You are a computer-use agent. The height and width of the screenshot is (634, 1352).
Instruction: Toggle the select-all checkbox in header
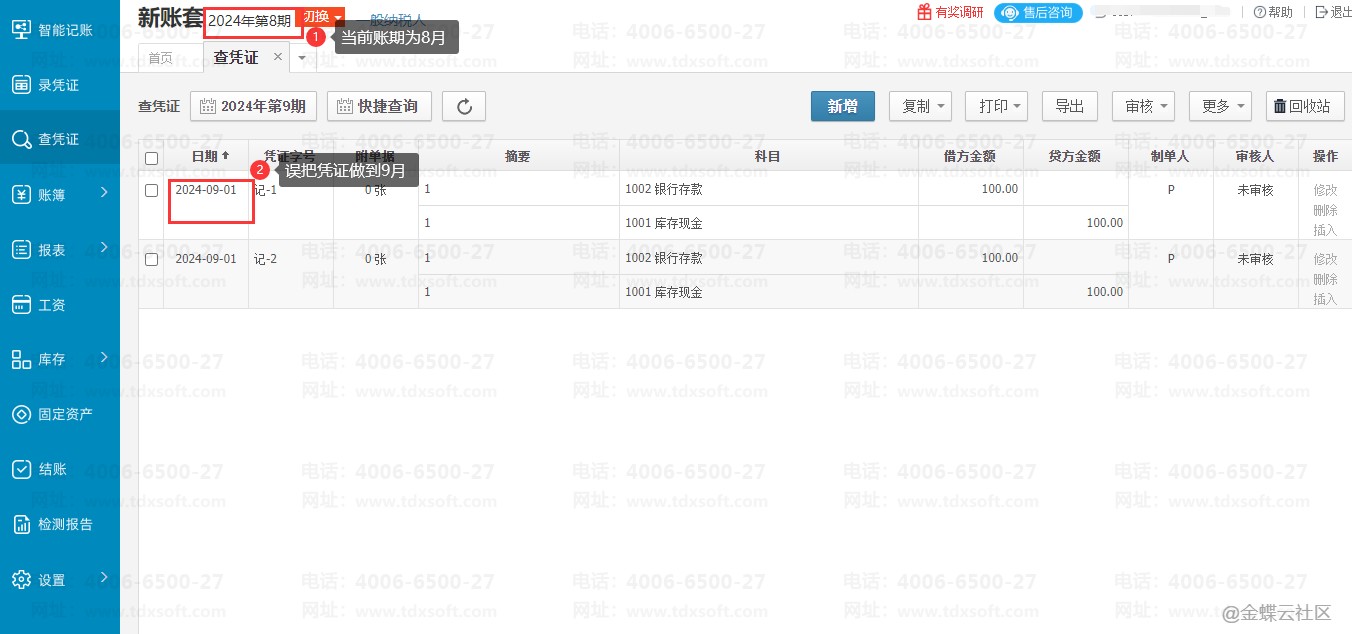tap(151, 158)
